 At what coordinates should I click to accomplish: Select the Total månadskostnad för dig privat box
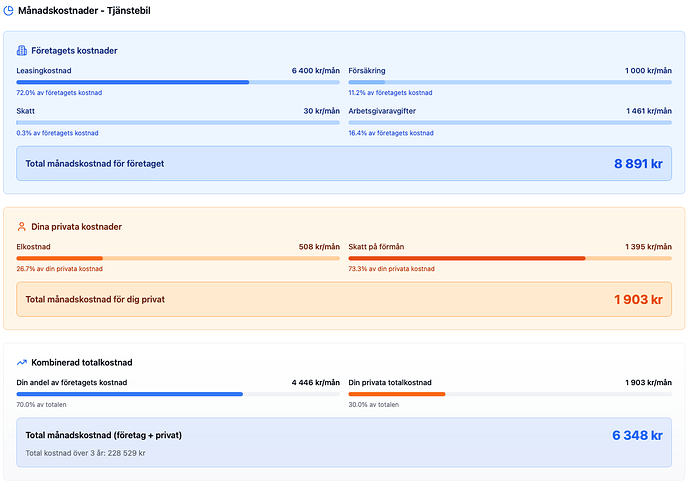[344, 299]
